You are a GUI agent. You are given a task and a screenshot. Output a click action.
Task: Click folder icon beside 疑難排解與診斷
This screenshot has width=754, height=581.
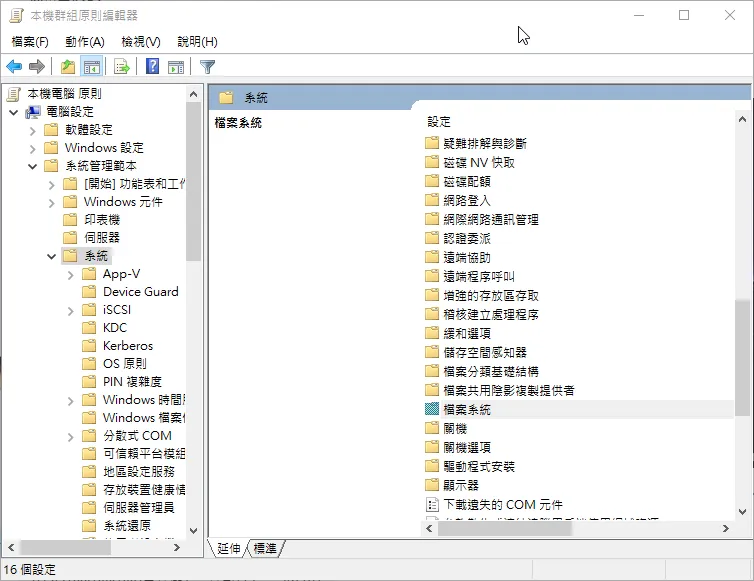coord(432,143)
